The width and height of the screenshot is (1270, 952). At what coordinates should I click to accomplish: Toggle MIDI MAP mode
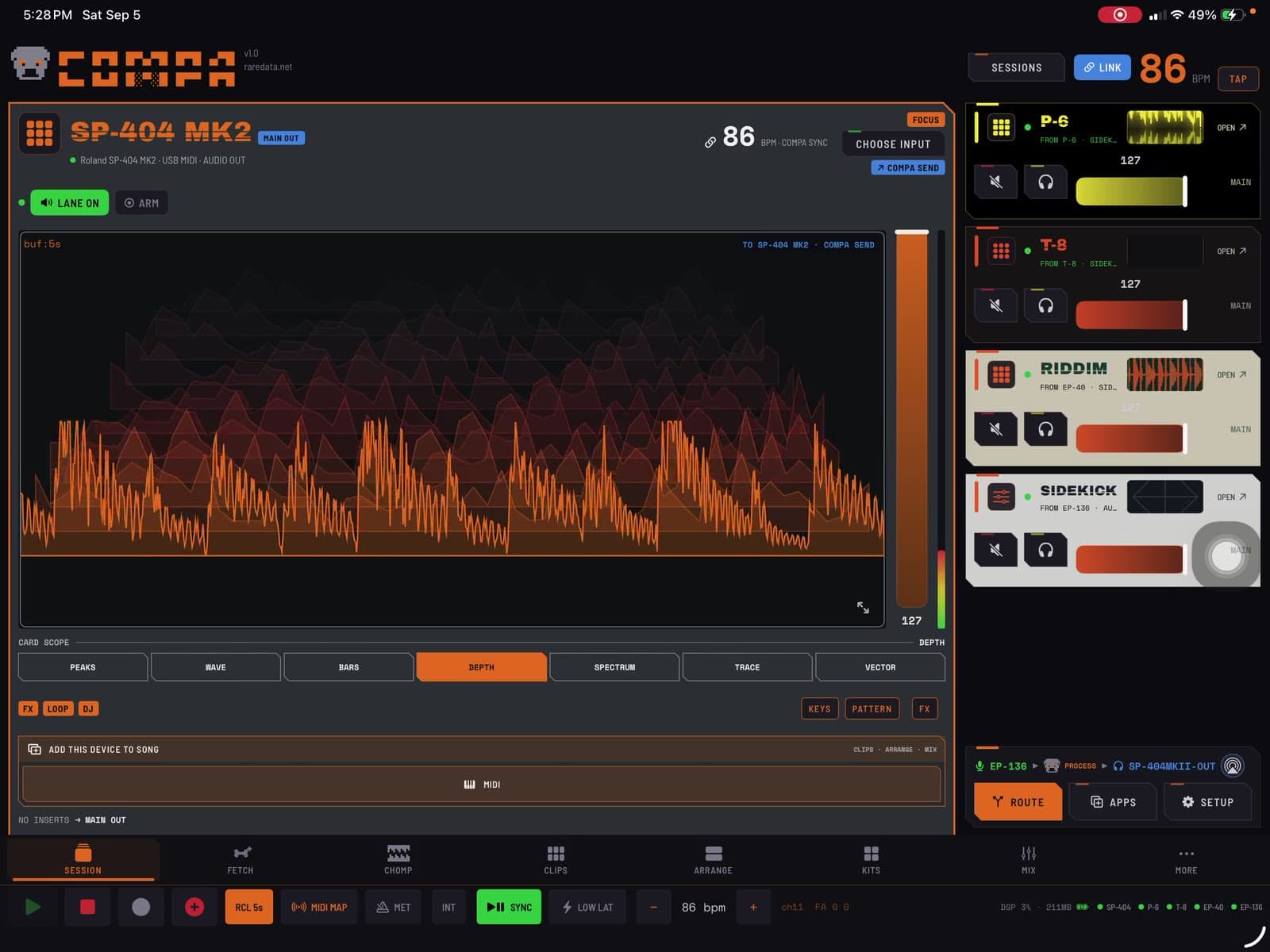[x=319, y=907]
